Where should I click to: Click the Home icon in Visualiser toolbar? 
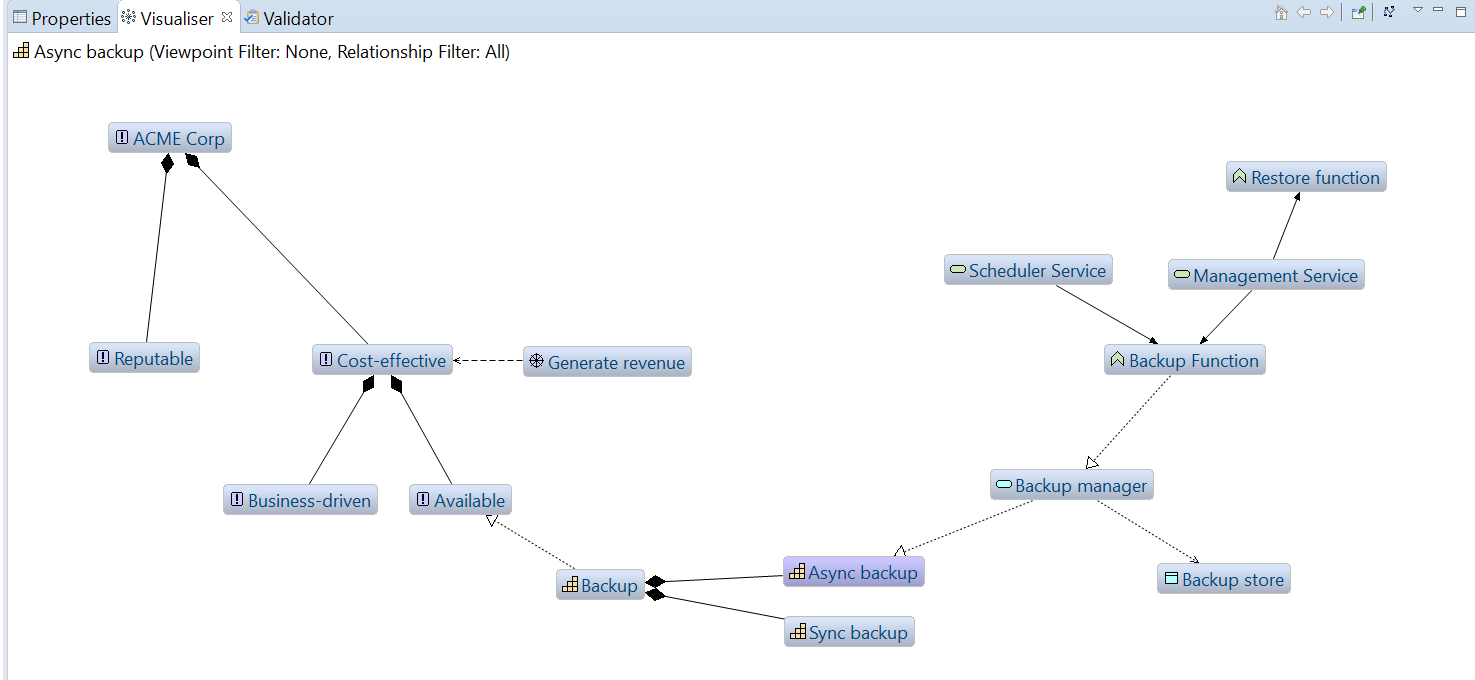pyautogui.click(x=1281, y=13)
